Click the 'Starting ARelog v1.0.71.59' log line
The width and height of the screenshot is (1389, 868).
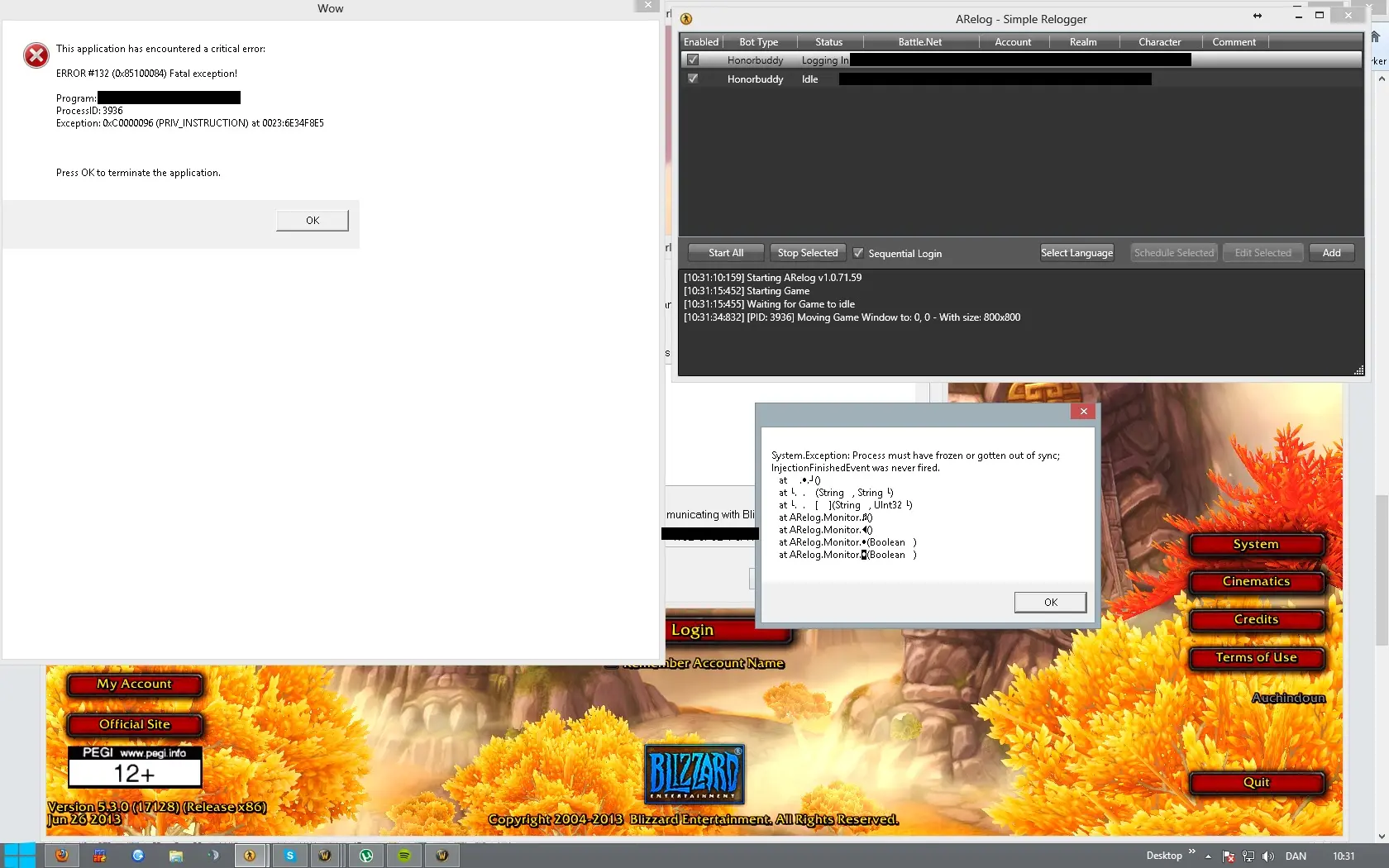772,278
